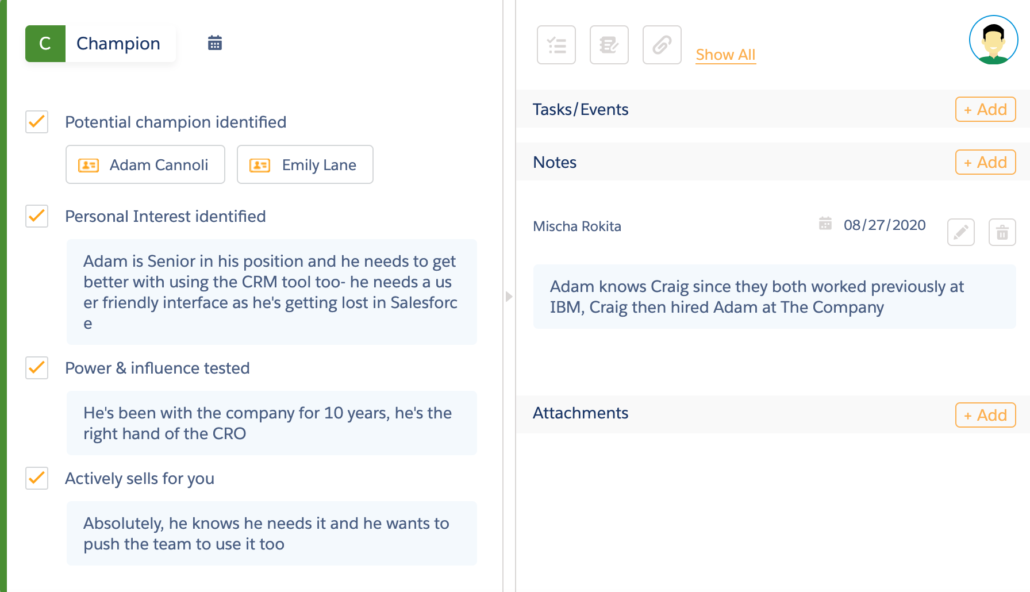Uncheck Actively sells for you checkbox
Screen dimensions: 1030x592
37,478
